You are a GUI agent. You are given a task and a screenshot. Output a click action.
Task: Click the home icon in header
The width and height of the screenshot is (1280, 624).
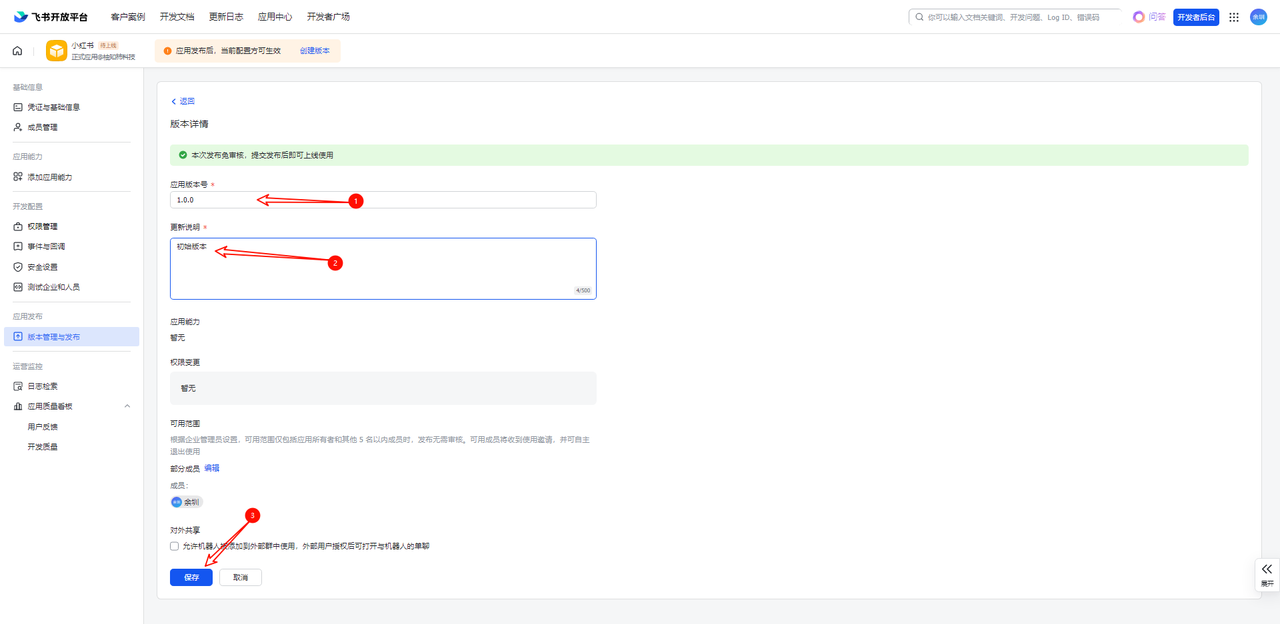coord(17,51)
